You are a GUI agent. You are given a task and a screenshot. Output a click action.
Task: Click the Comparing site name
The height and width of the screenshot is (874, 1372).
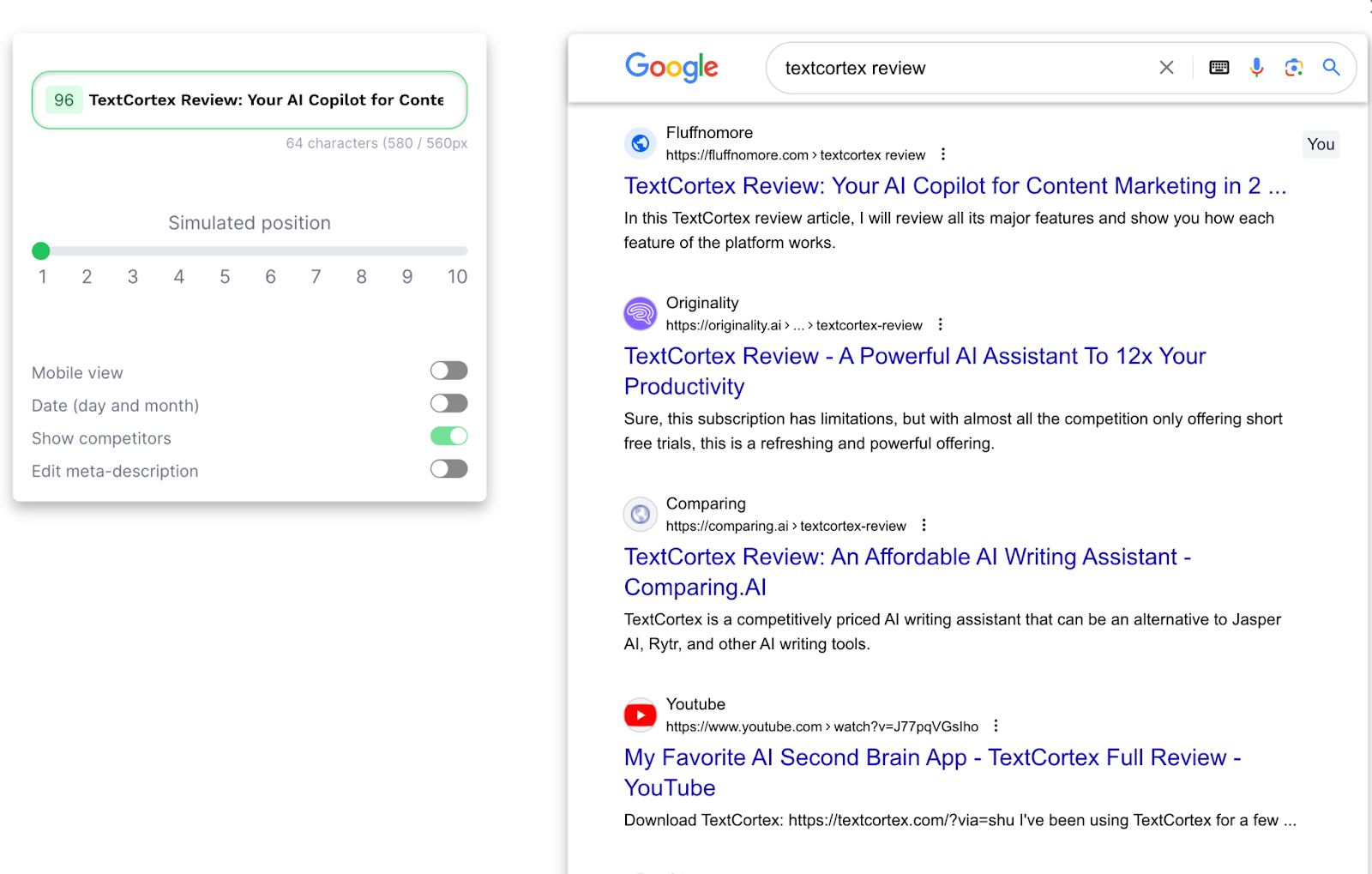706,503
